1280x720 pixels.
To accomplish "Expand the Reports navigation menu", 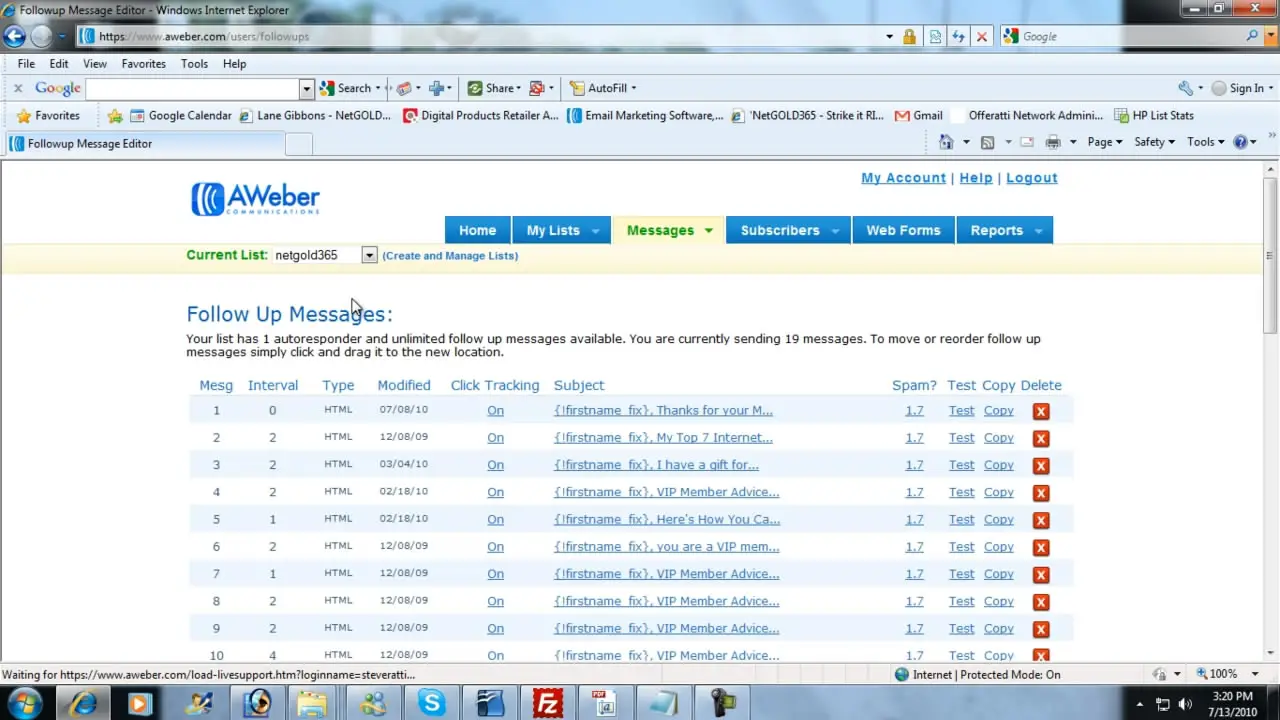I will click(x=1004, y=230).
